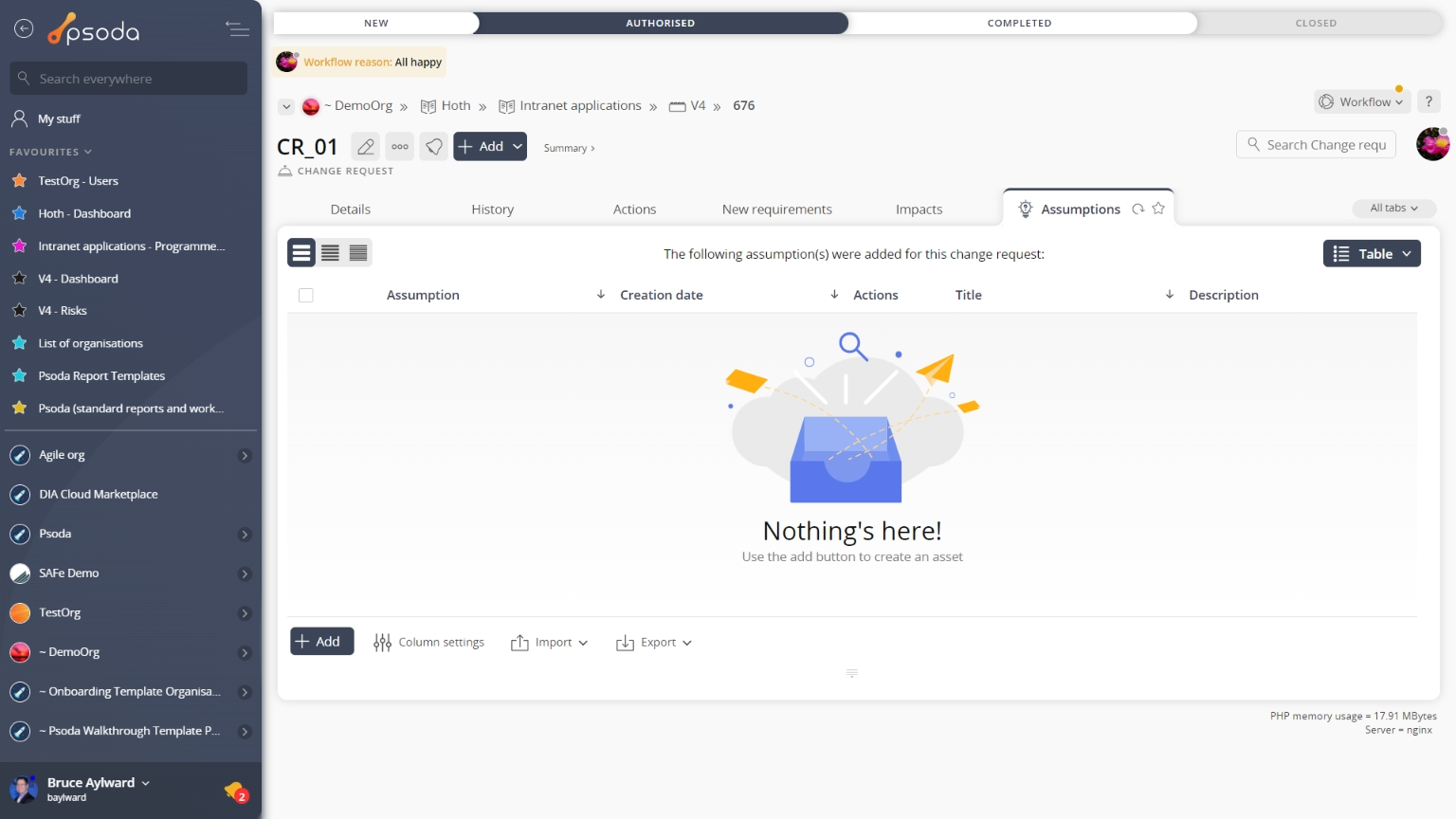
Task: Open the Import dropdown
Action: coord(550,643)
